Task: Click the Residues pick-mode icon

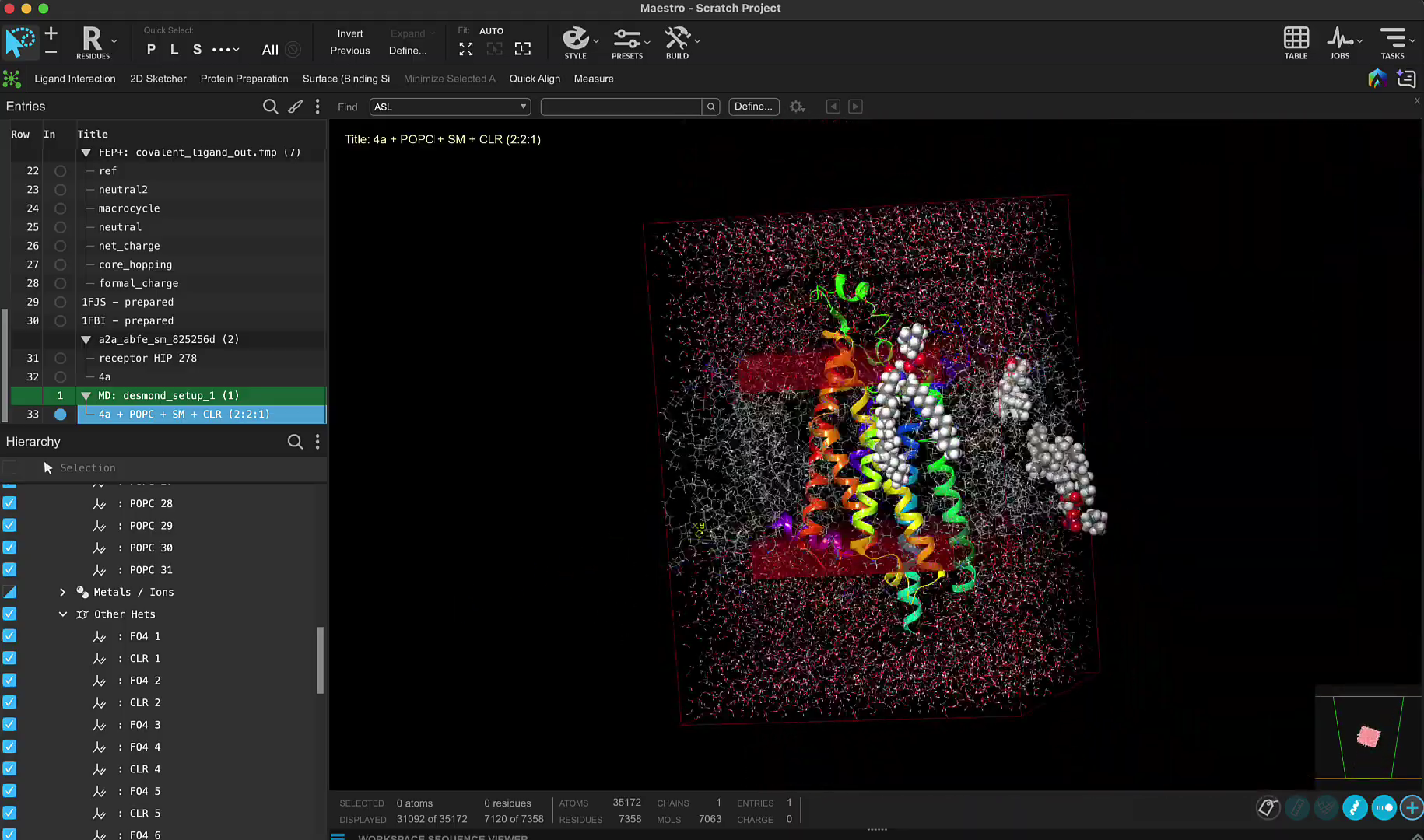Action: [93, 42]
